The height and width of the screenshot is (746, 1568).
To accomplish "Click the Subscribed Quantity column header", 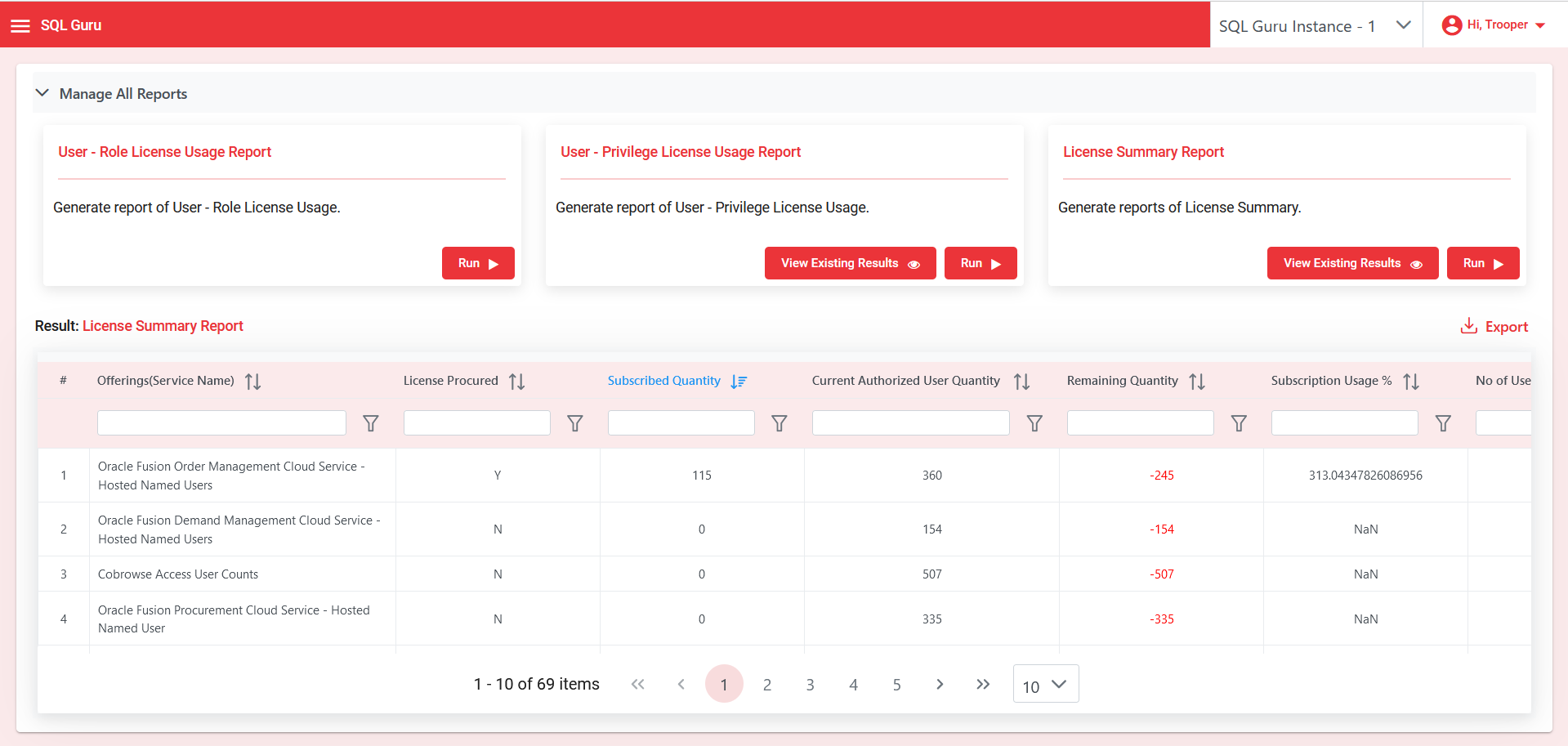I will coord(664,381).
